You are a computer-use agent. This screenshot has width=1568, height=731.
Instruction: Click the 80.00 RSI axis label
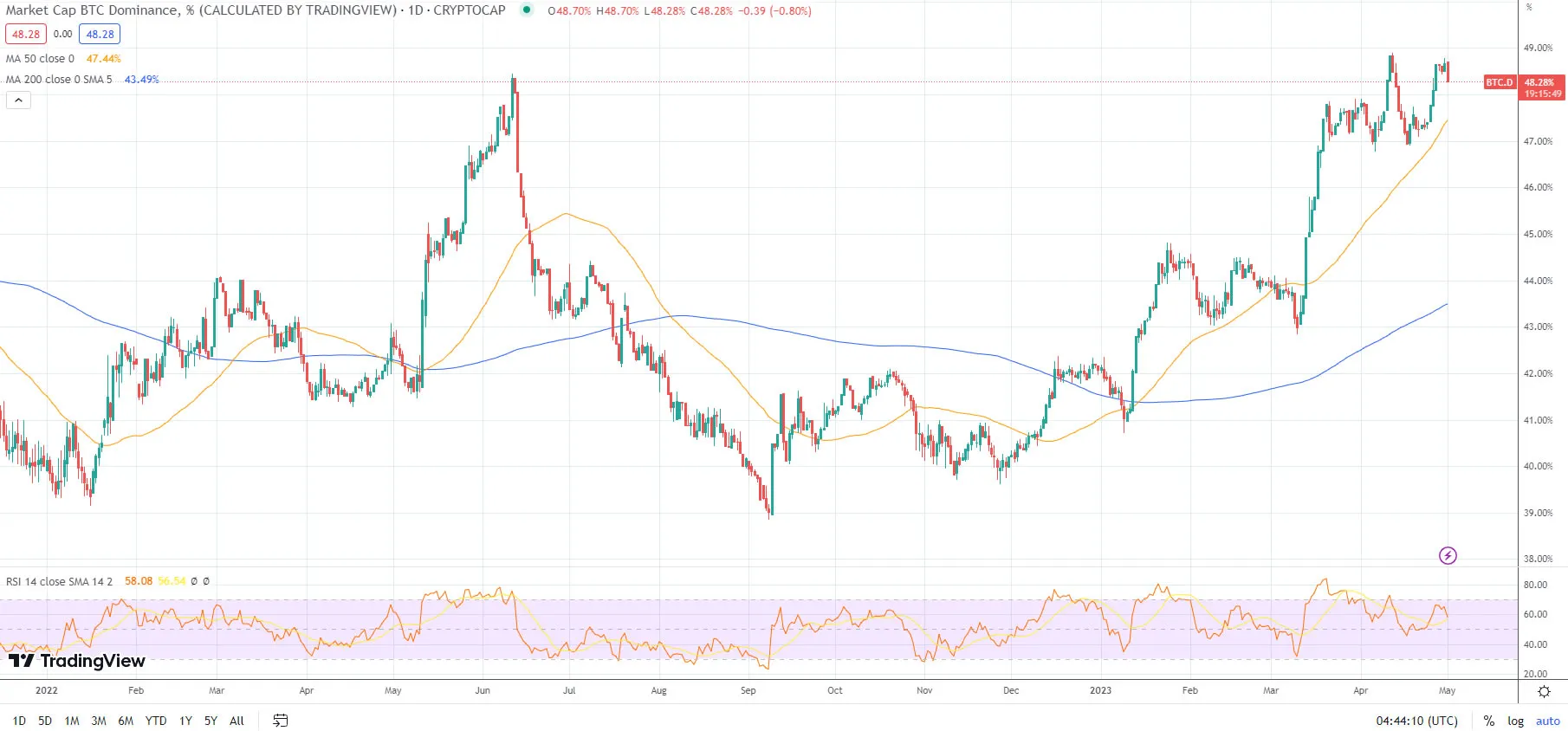coord(1536,585)
